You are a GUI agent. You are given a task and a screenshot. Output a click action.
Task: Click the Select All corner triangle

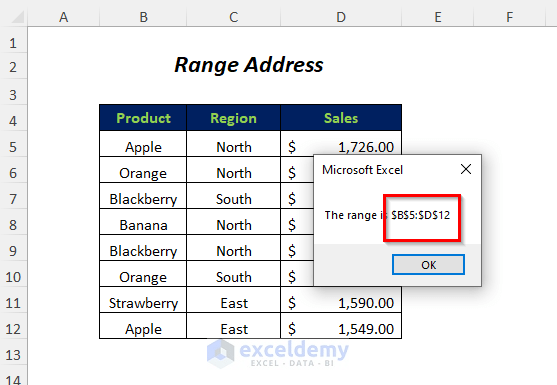[17, 17]
